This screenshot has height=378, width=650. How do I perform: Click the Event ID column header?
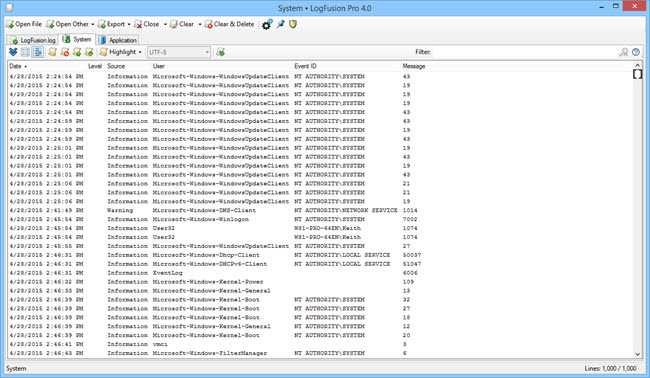(347, 66)
